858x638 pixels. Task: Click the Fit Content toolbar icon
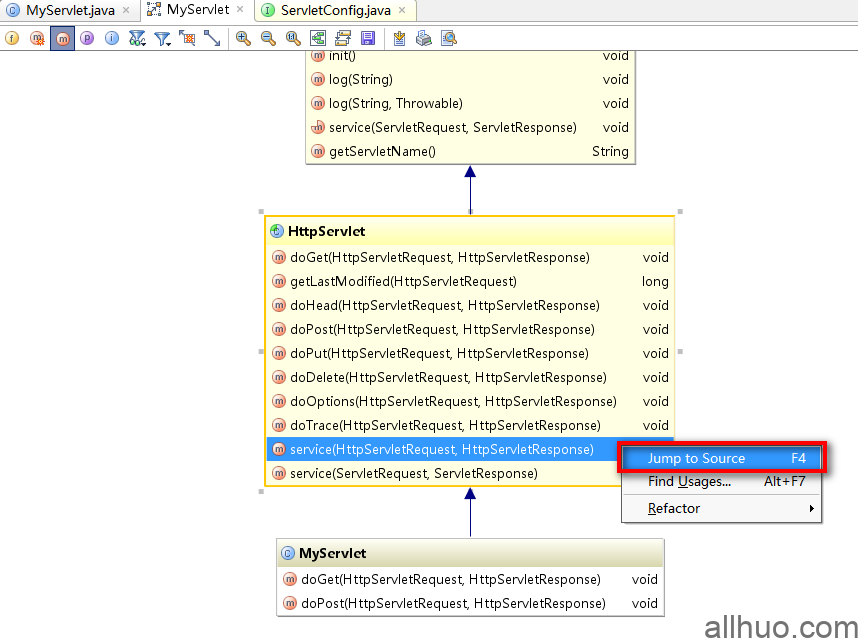[x=318, y=38]
